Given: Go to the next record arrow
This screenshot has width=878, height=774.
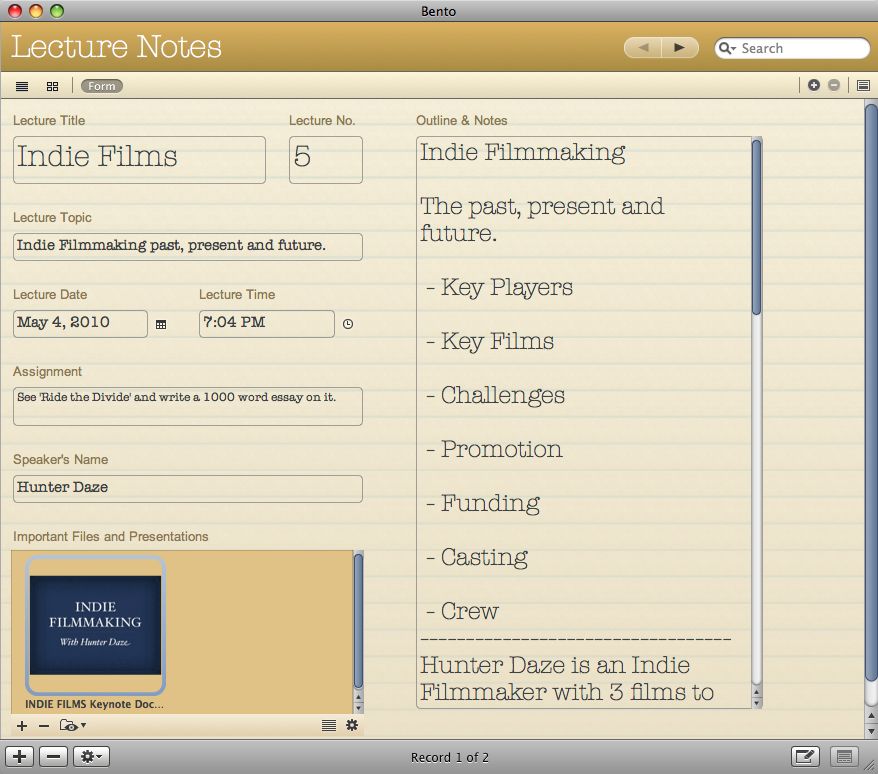Looking at the screenshot, I should tap(680, 48).
